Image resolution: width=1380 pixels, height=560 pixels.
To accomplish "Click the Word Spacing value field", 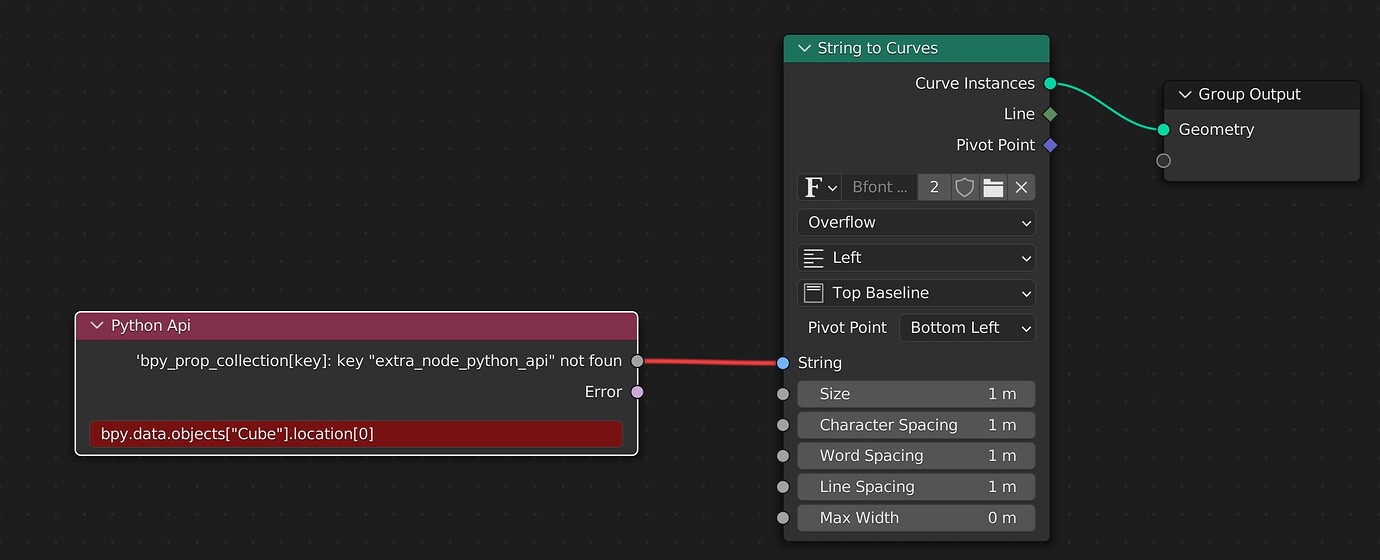I will coord(916,456).
